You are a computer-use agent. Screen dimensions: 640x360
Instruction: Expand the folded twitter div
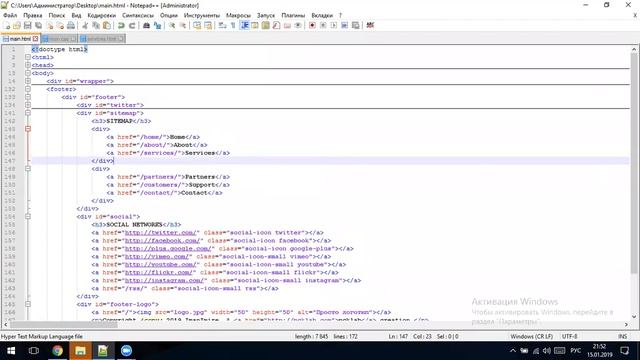[28, 105]
